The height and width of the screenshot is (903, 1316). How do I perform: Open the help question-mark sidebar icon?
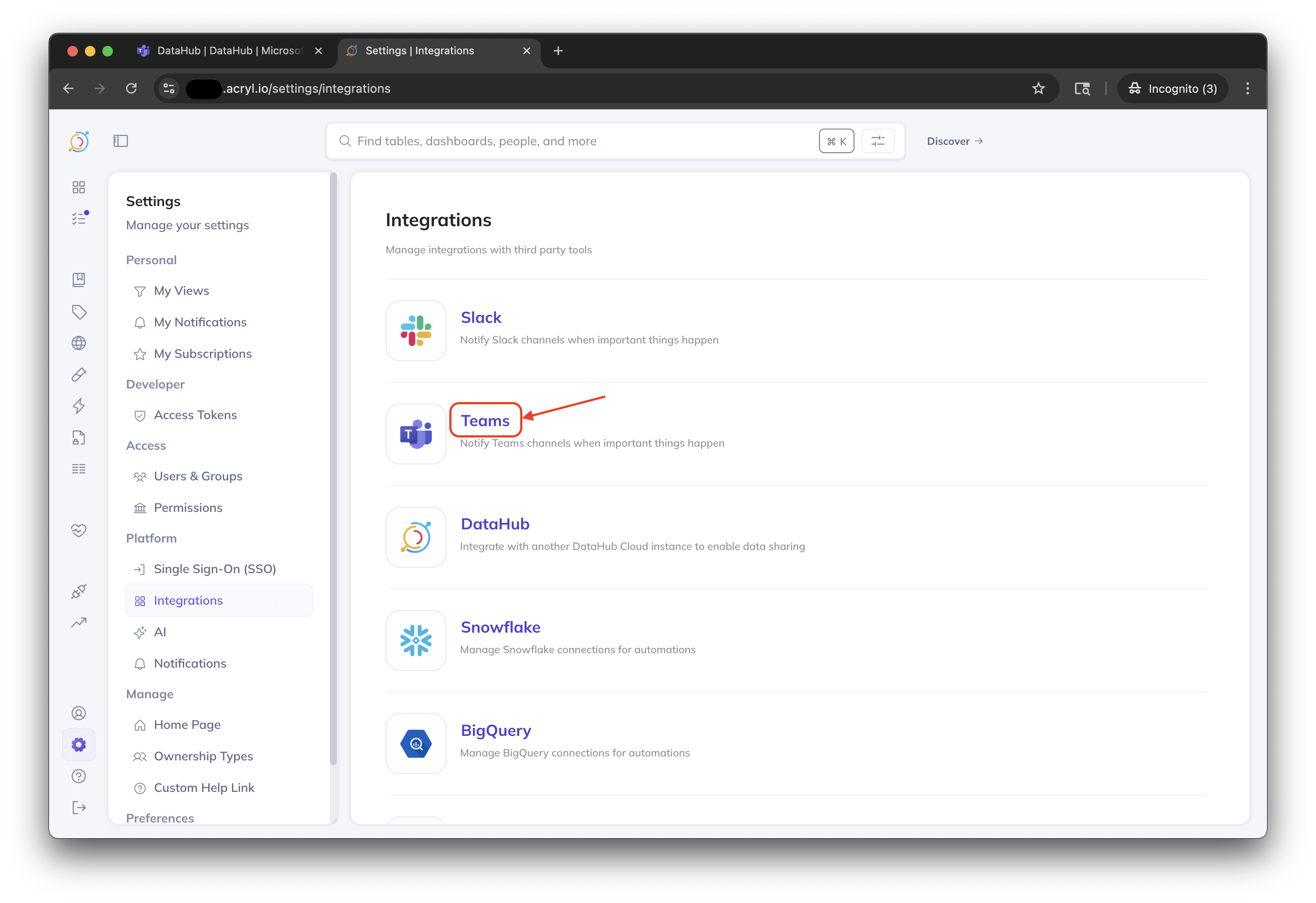click(x=79, y=776)
